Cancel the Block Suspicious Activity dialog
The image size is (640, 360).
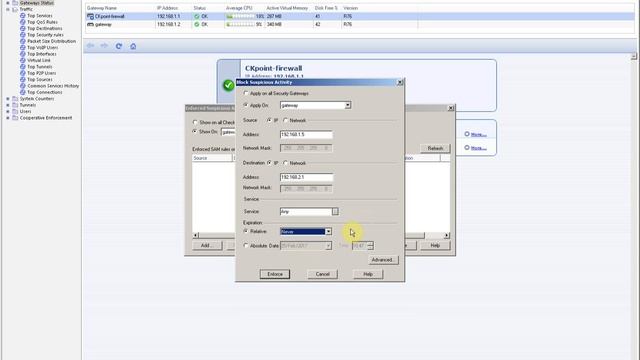pyautogui.click(x=322, y=274)
